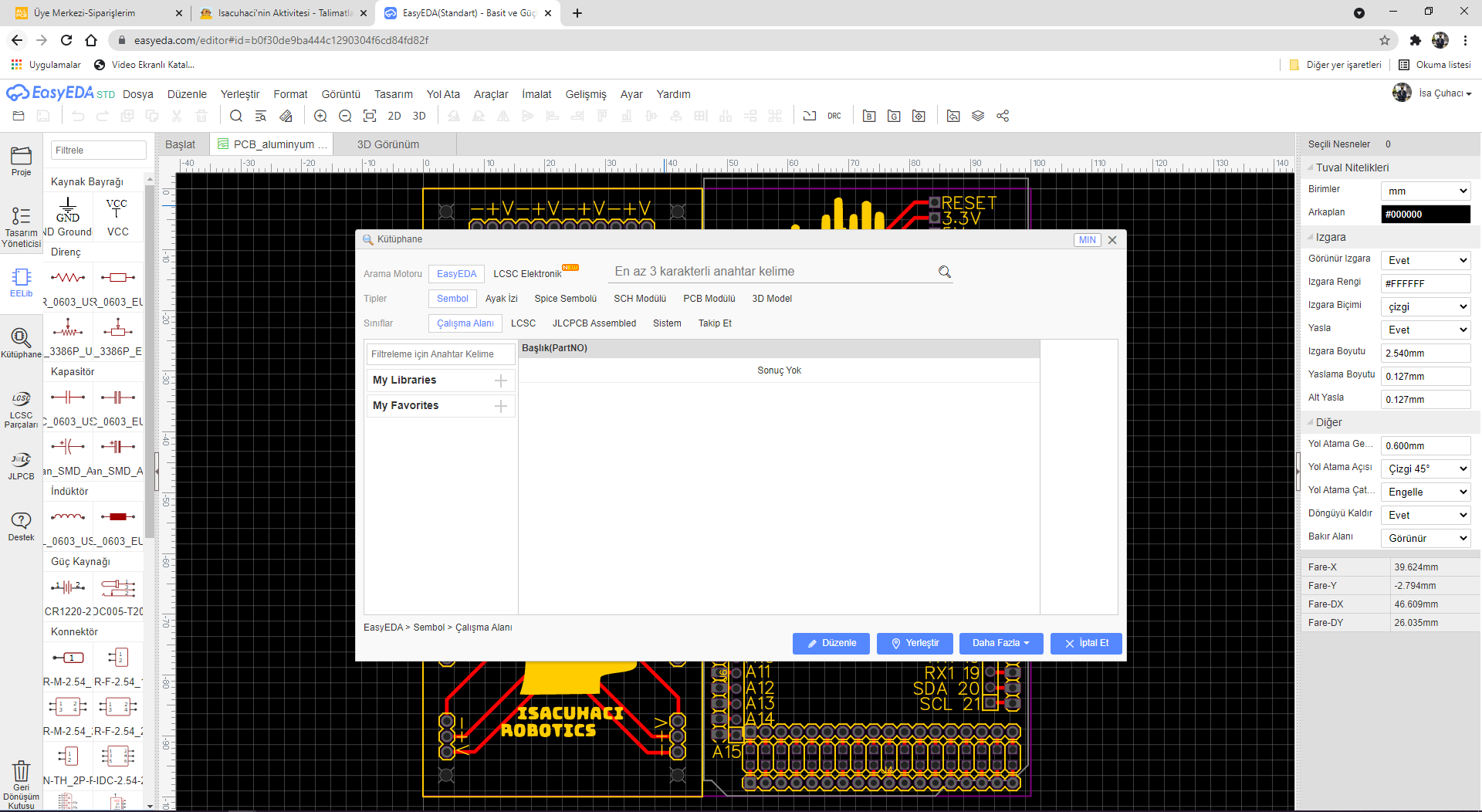This screenshot has height=812, width=1482.
Task: Open the Birimler units dropdown
Action: coord(1425,190)
